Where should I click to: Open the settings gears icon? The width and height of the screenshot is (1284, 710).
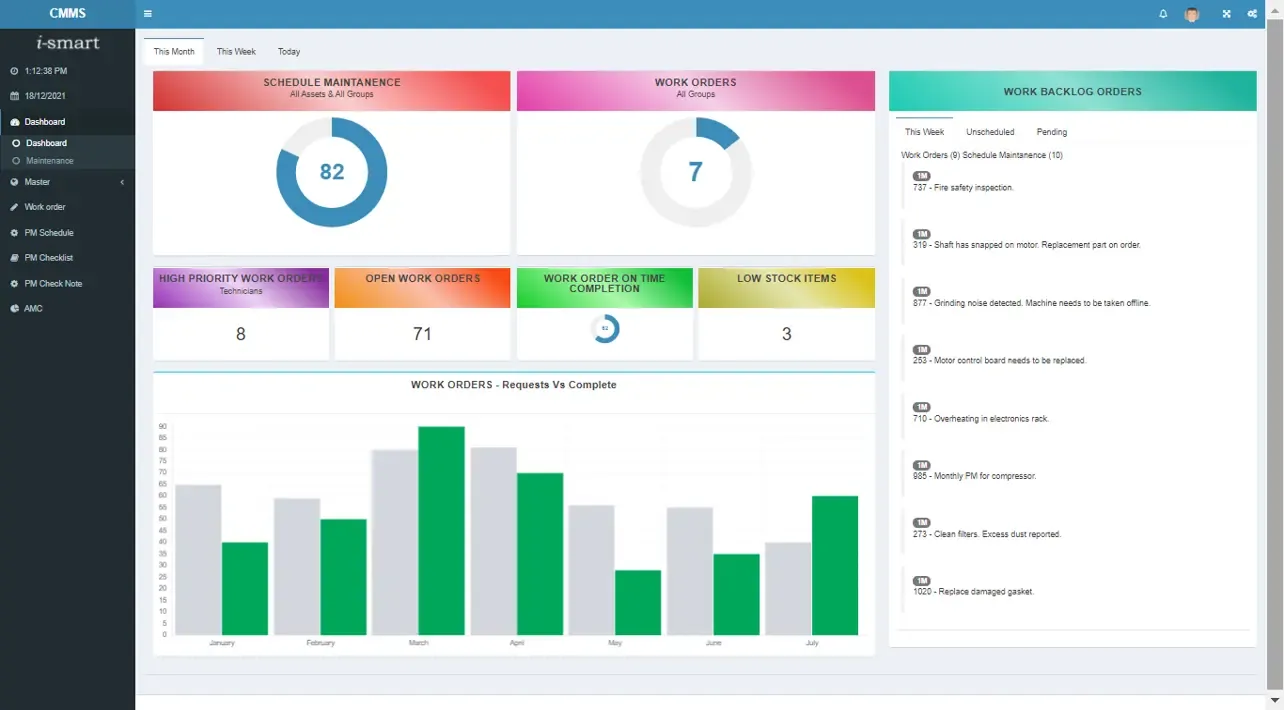[x=1252, y=14]
